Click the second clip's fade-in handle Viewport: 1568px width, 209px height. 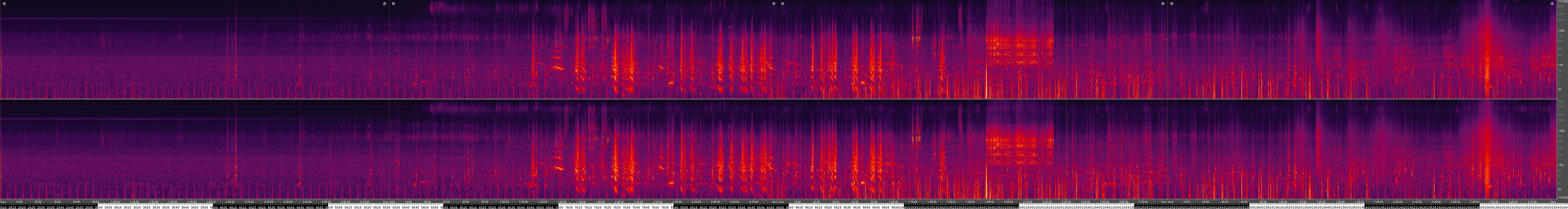click(394, 4)
